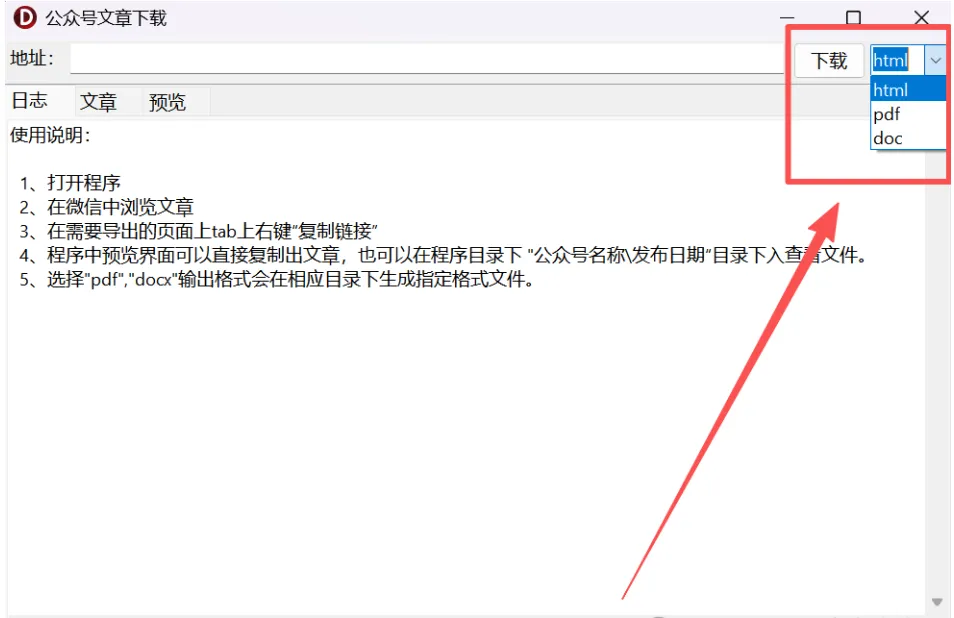Click the scrollbar down arrow in log panel
The image size is (954, 618).
[937, 602]
